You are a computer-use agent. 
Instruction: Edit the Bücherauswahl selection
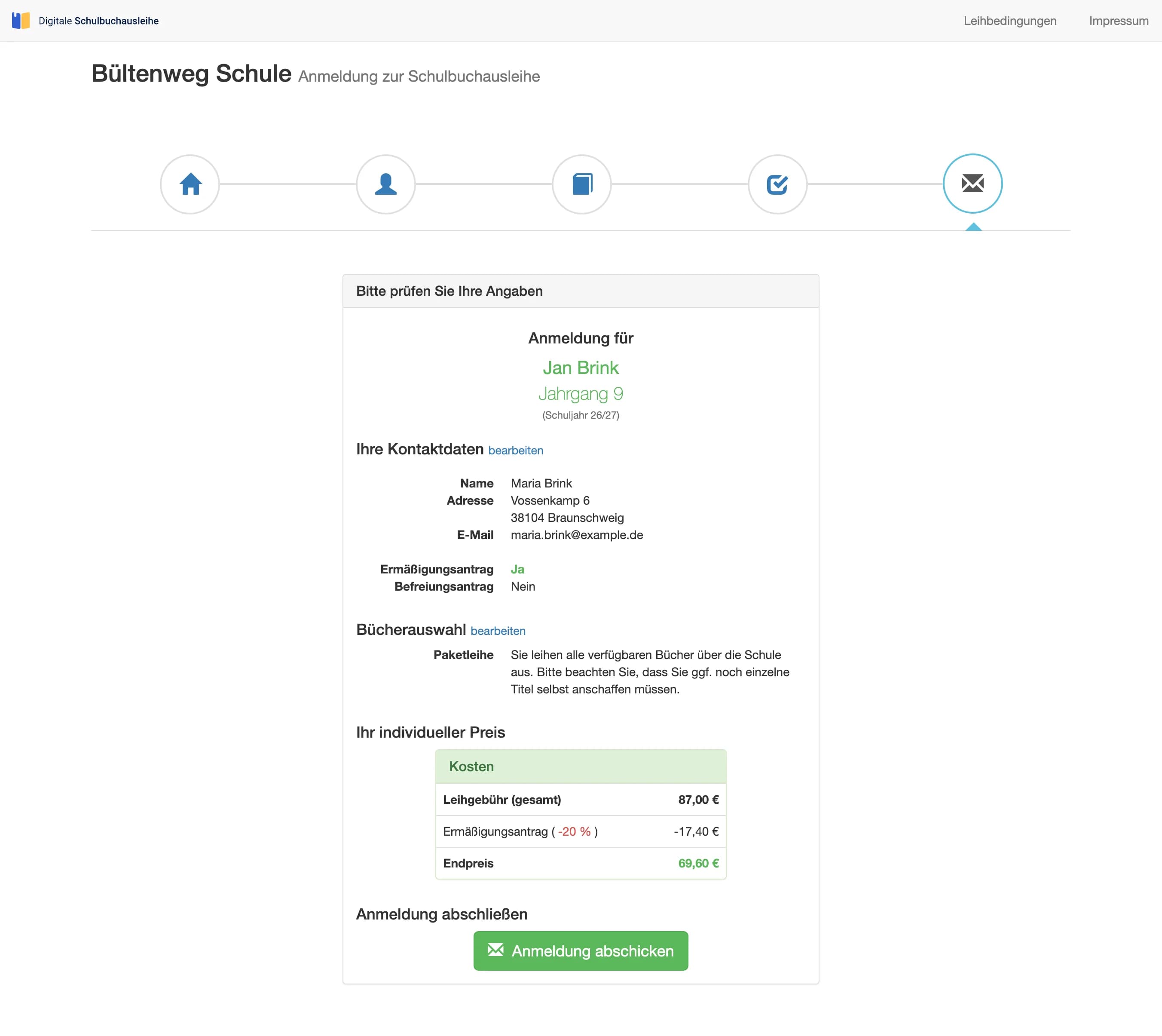[498, 631]
